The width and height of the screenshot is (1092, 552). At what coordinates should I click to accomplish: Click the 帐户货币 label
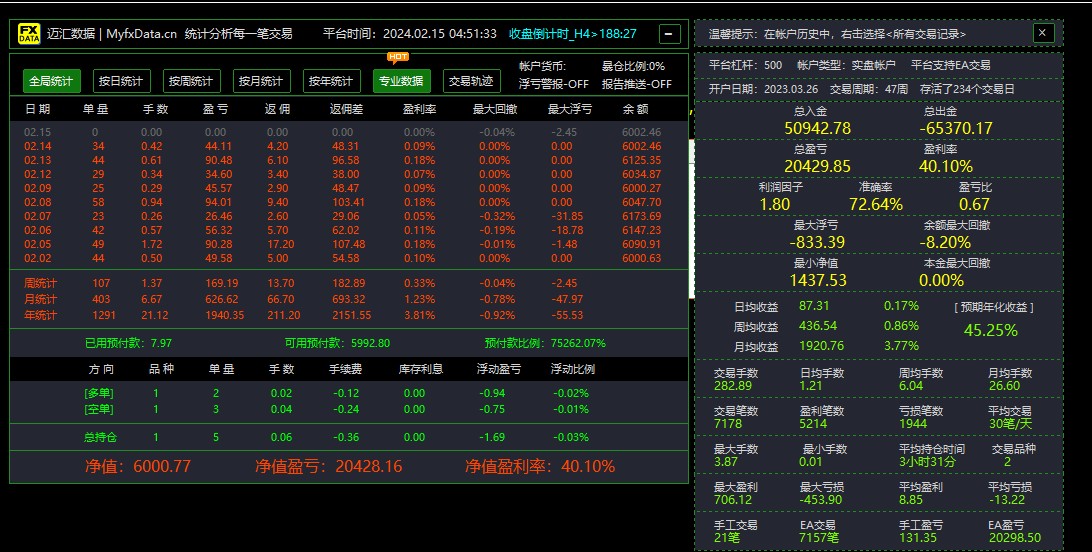click(x=543, y=66)
